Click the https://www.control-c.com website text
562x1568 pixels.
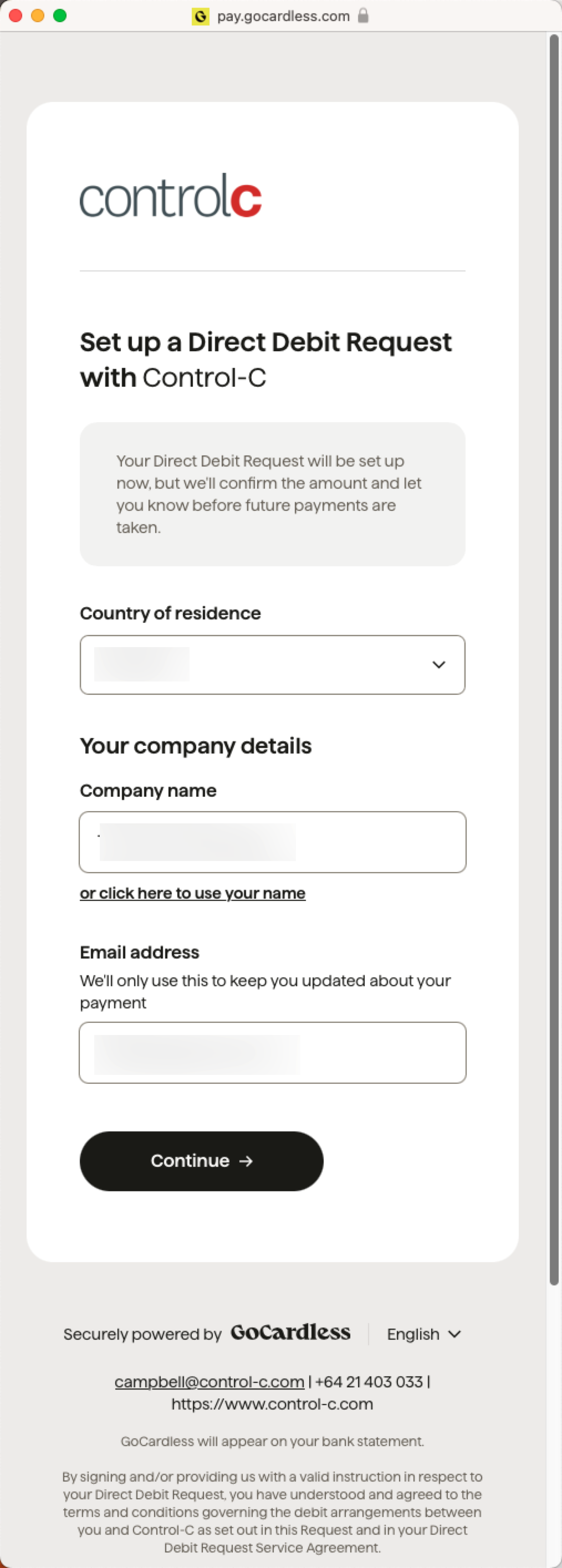[272, 1404]
